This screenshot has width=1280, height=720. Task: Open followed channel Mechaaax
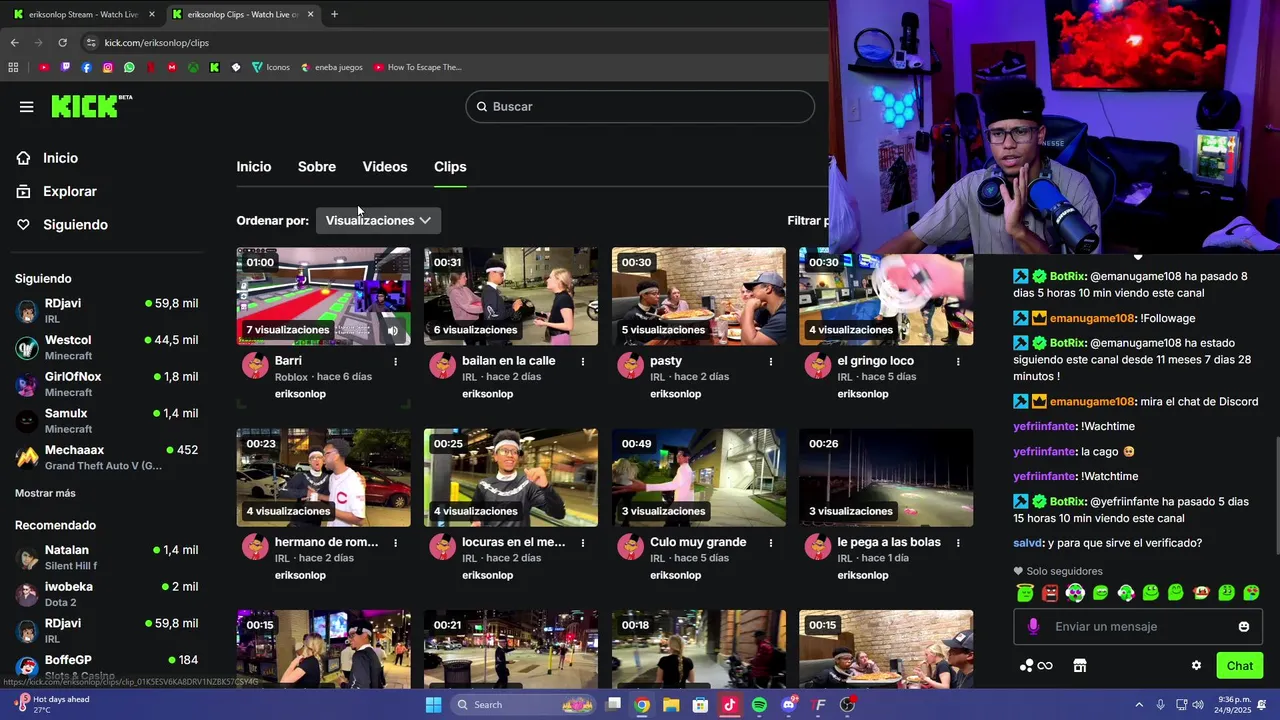107,457
